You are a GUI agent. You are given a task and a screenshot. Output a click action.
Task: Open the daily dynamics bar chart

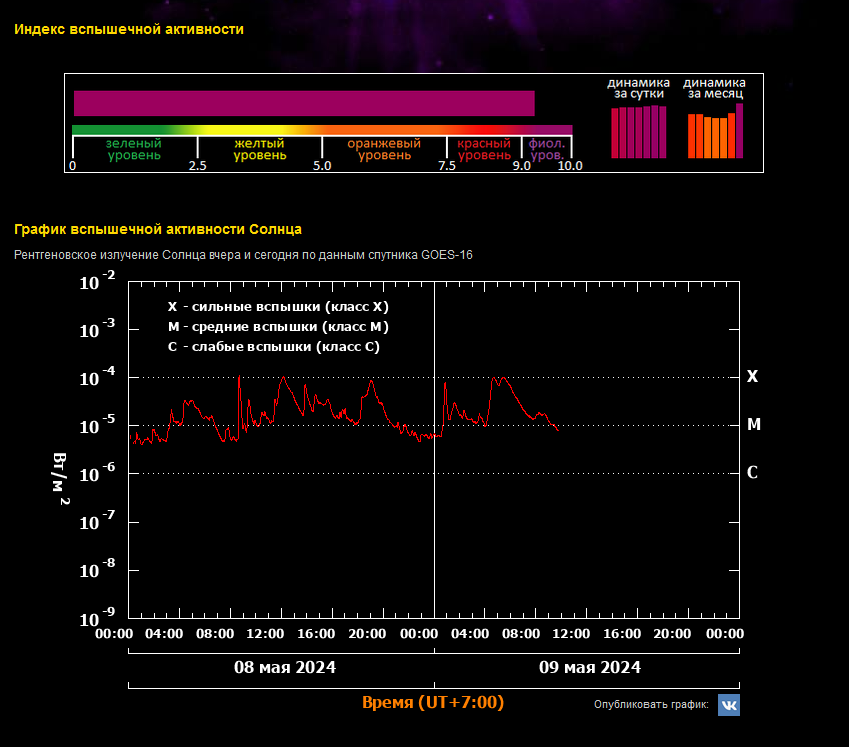click(639, 132)
